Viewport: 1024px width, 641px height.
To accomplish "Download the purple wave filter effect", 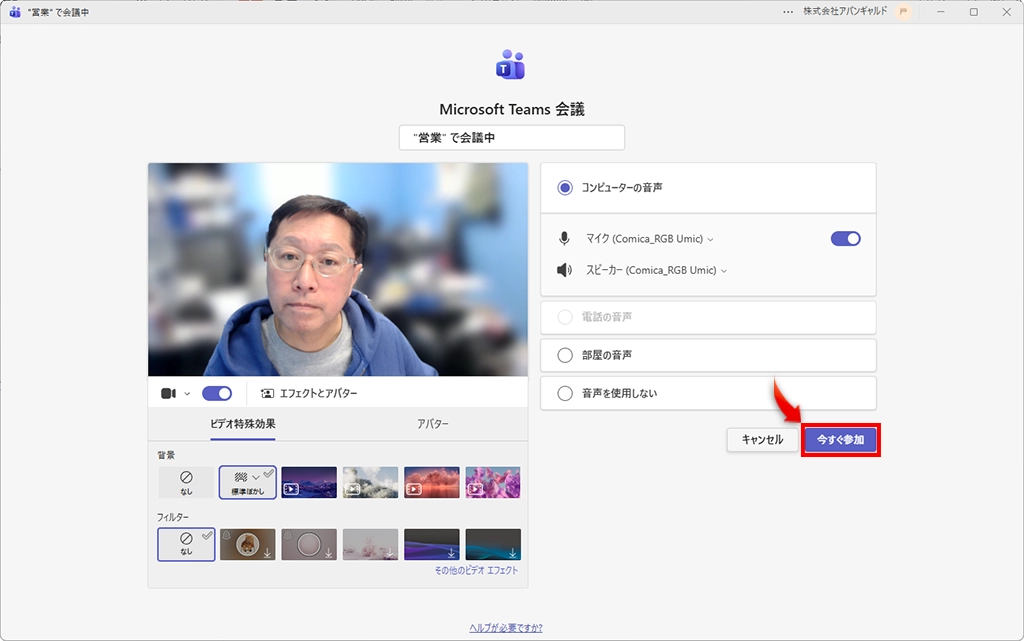I will [450, 552].
